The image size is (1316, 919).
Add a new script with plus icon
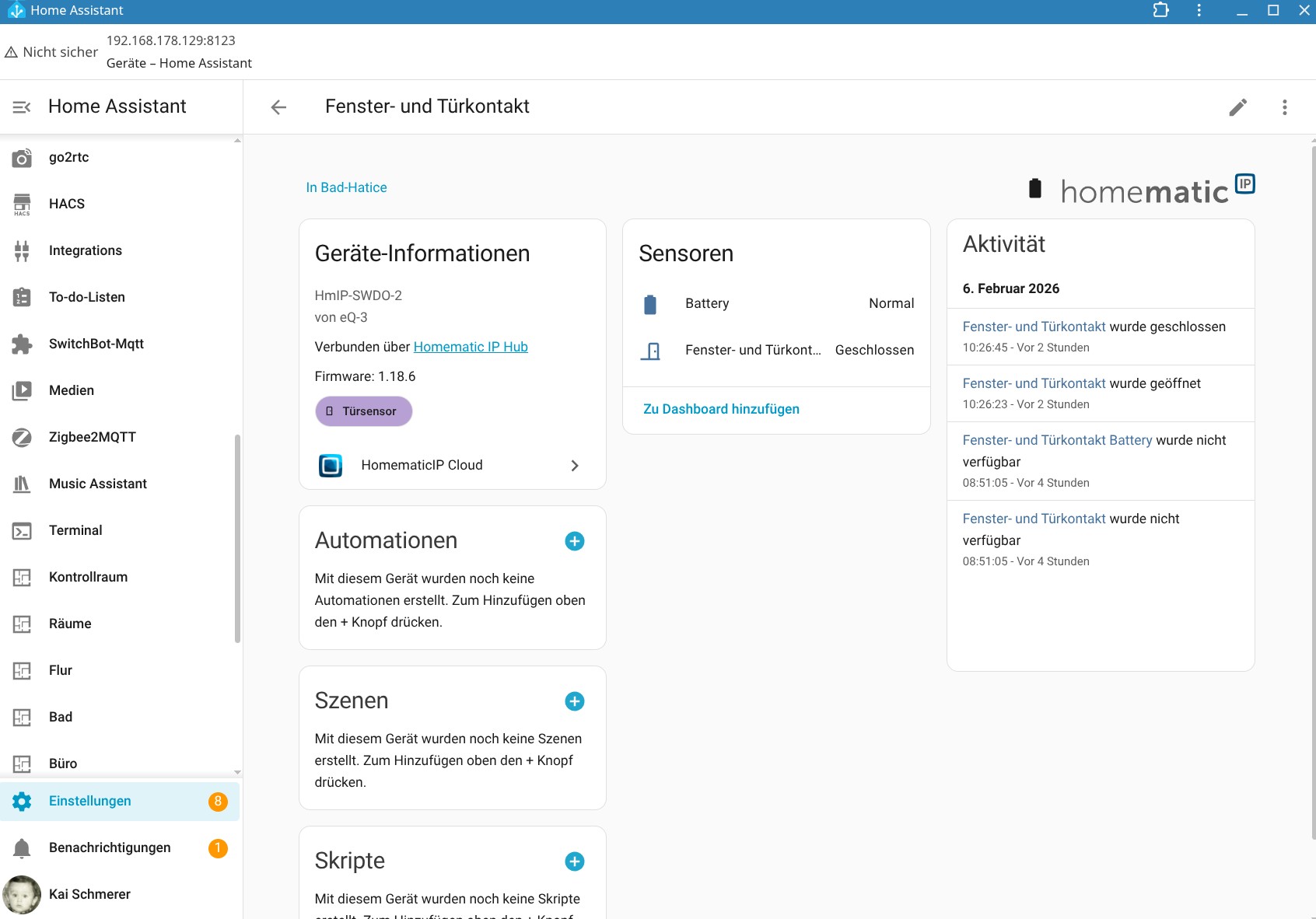tap(574, 861)
